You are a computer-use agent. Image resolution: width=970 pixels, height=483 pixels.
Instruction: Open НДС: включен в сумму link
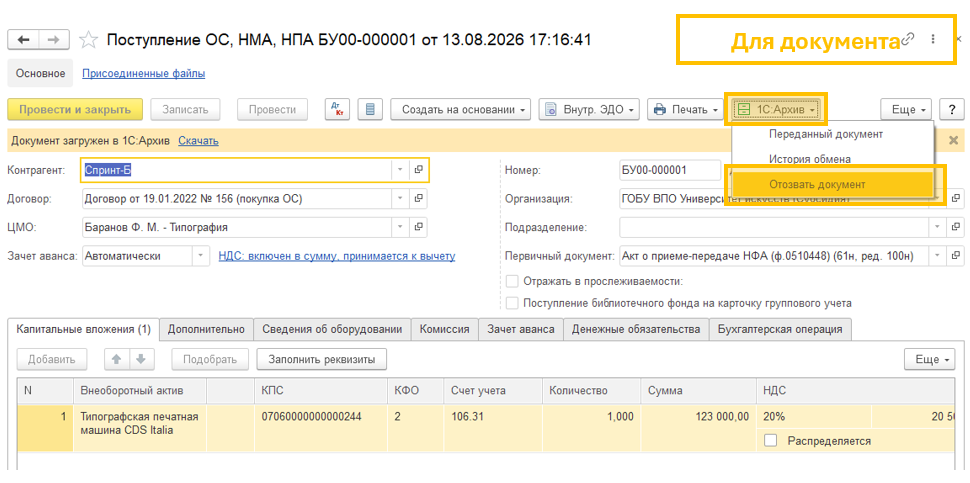pyautogui.click(x=337, y=255)
